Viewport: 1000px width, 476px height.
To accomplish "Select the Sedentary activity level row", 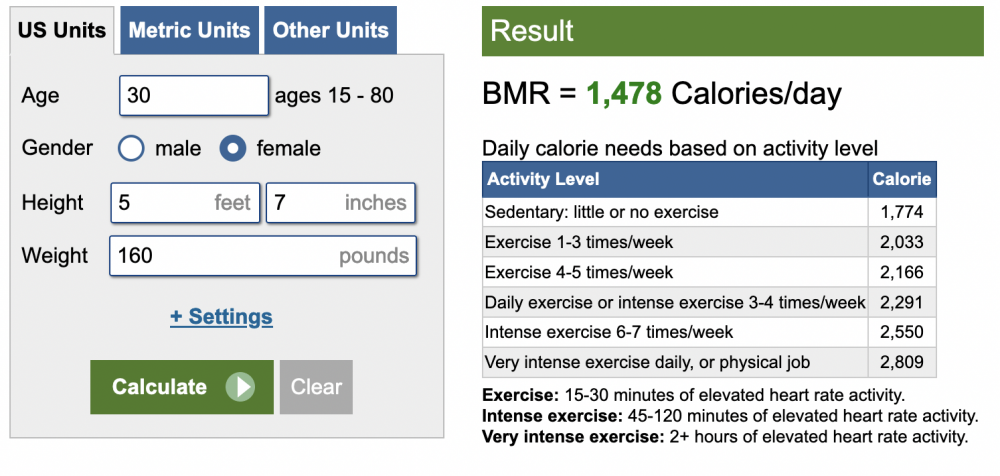I will click(x=709, y=212).
